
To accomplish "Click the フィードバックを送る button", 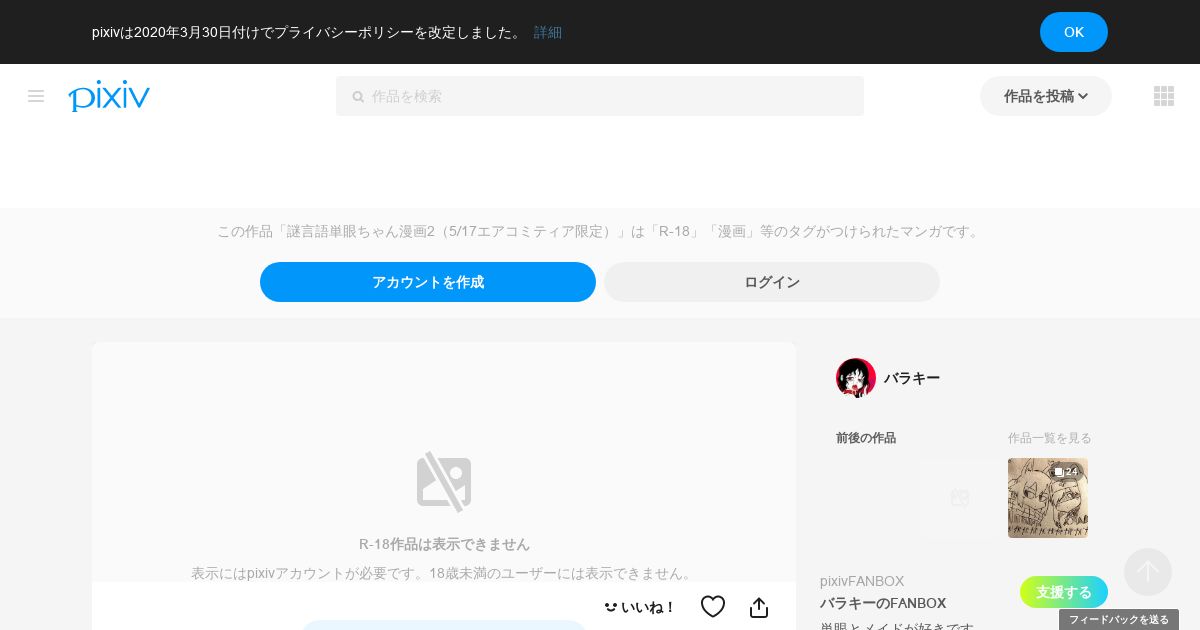I will 1119,620.
